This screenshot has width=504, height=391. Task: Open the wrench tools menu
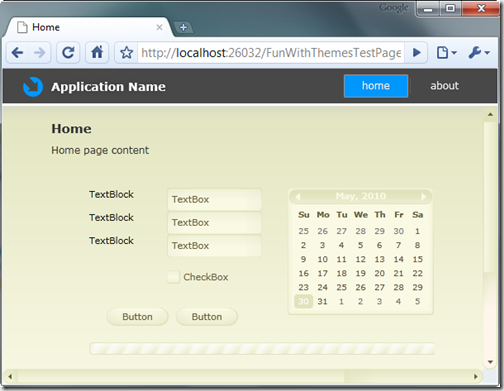click(x=479, y=53)
